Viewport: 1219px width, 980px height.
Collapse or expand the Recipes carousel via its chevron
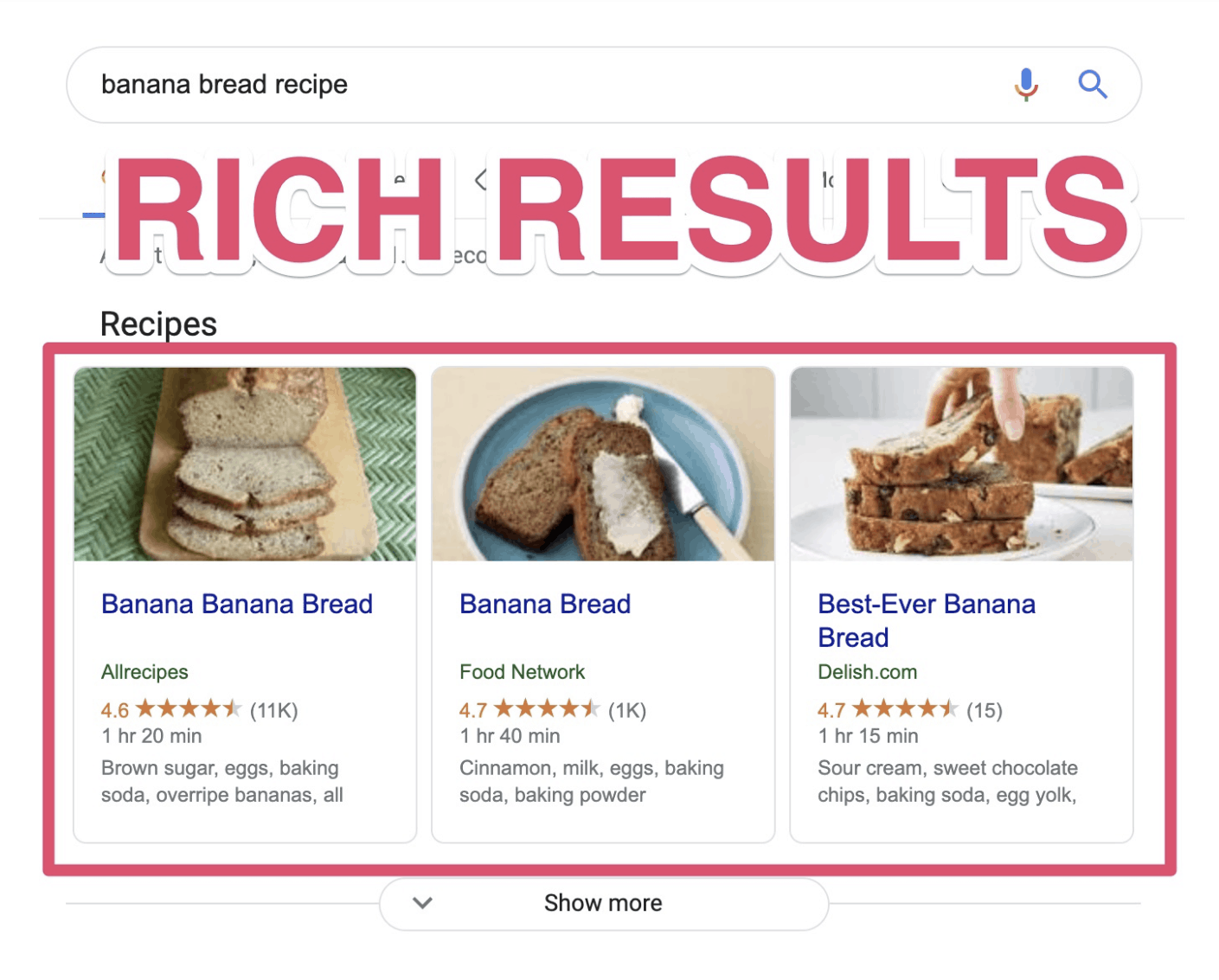(x=421, y=902)
